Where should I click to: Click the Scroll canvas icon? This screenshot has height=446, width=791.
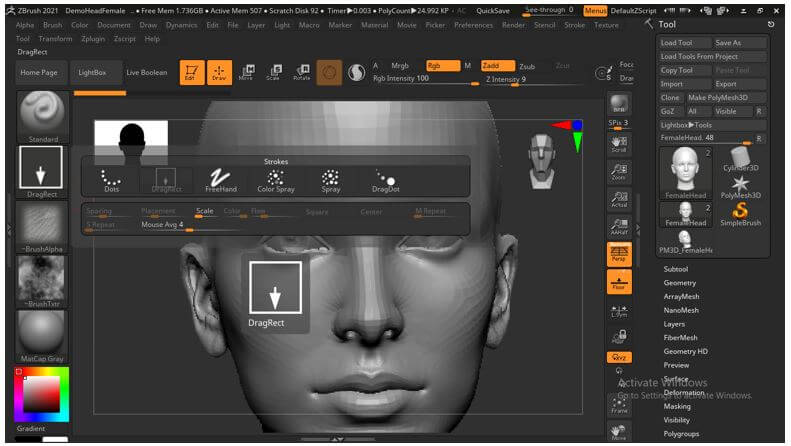coord(619,144)
